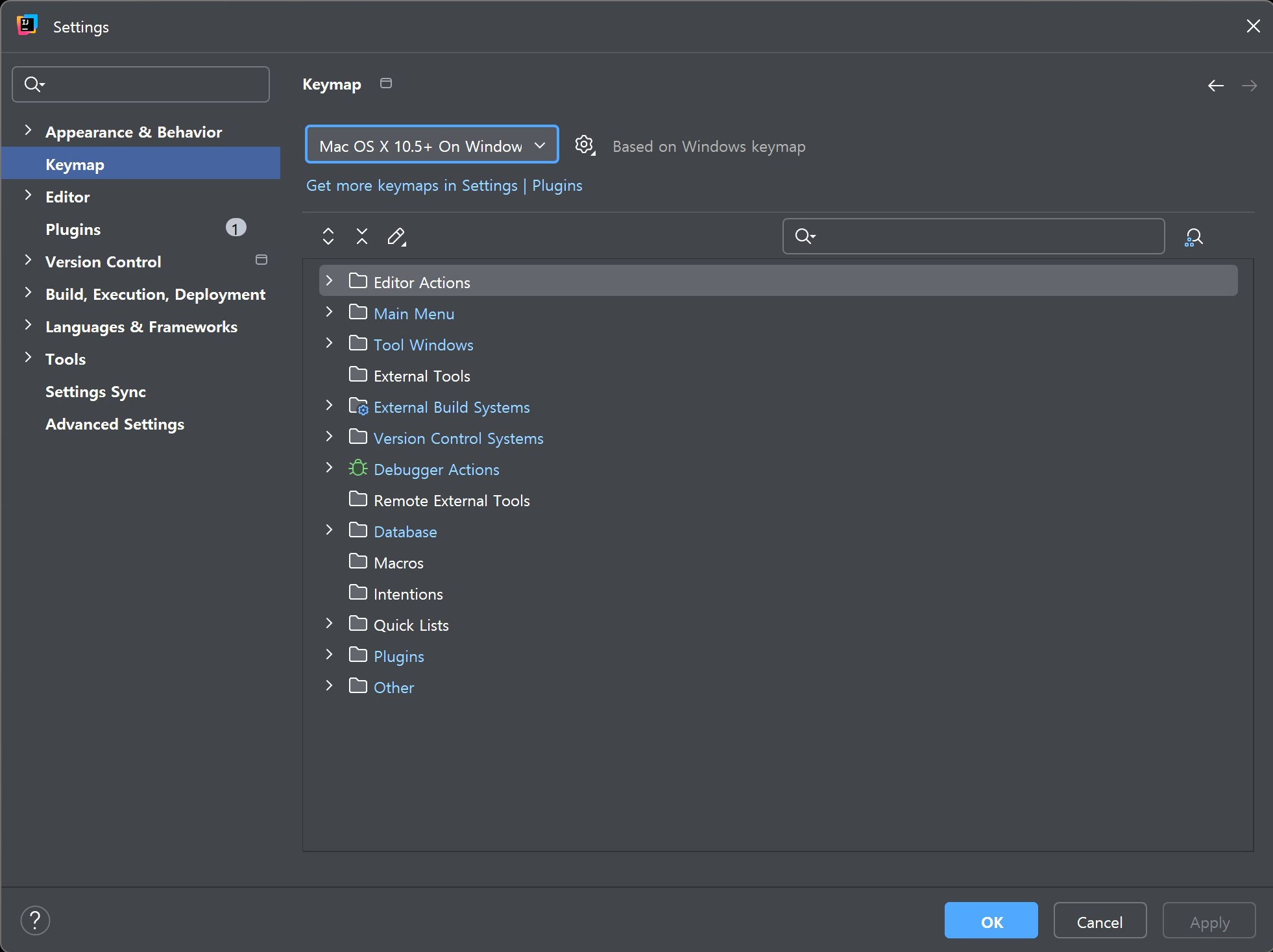Click the Collapse All icon in keymap toolbar
The height and width of the screenshot is (952, 1273).
pos(362,236)
